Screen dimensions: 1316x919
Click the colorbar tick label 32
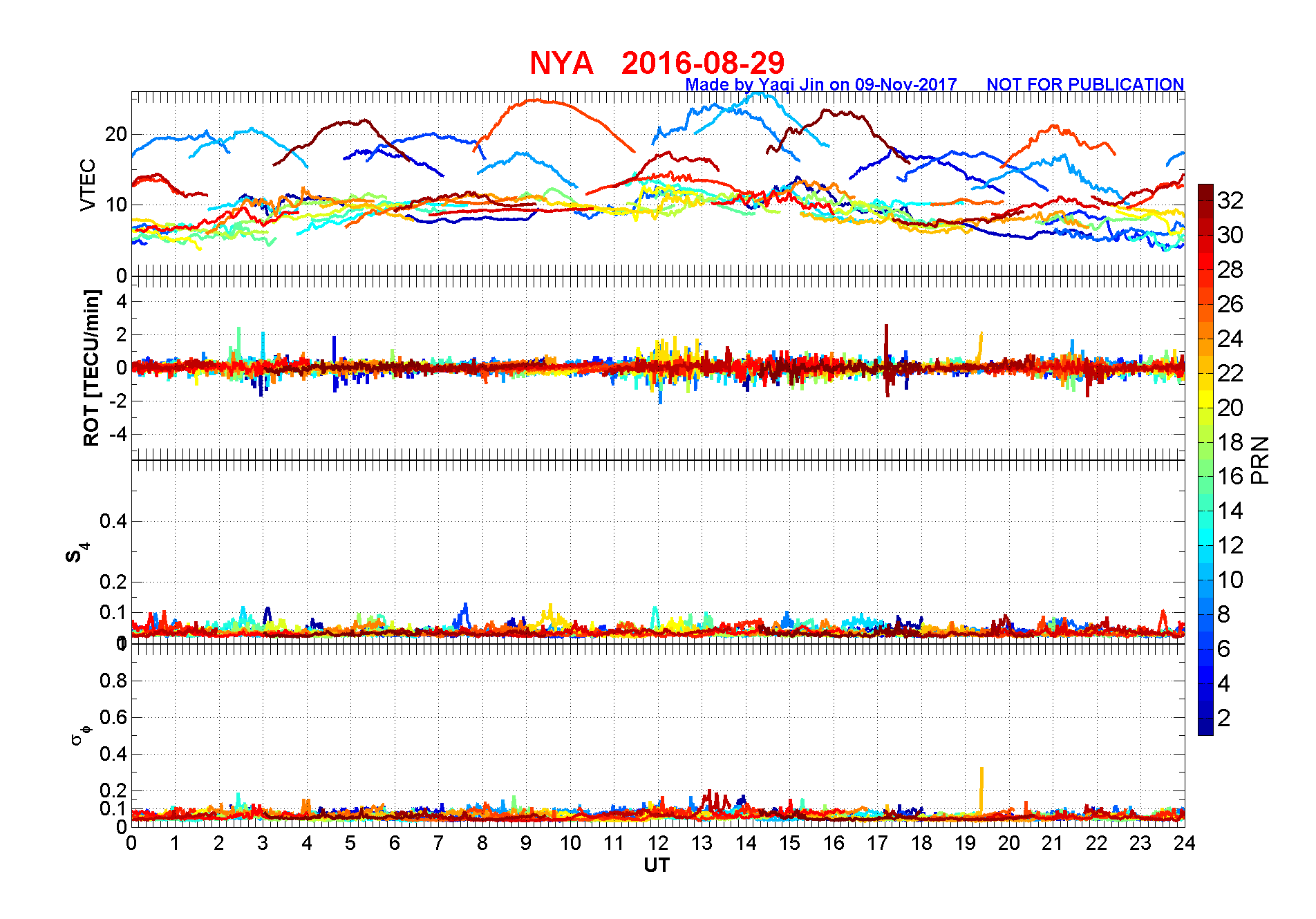(x=1230, y=200)
